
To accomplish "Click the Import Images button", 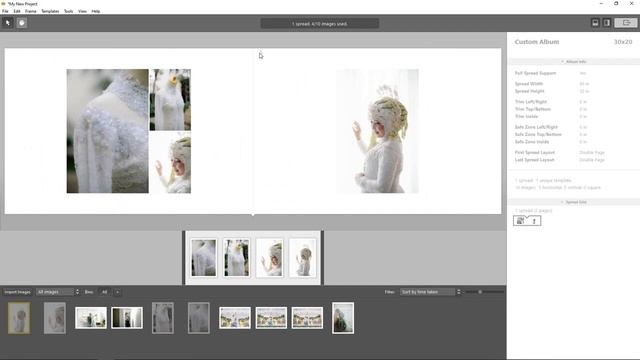I will pyautogui.click(x=17, y=292).
